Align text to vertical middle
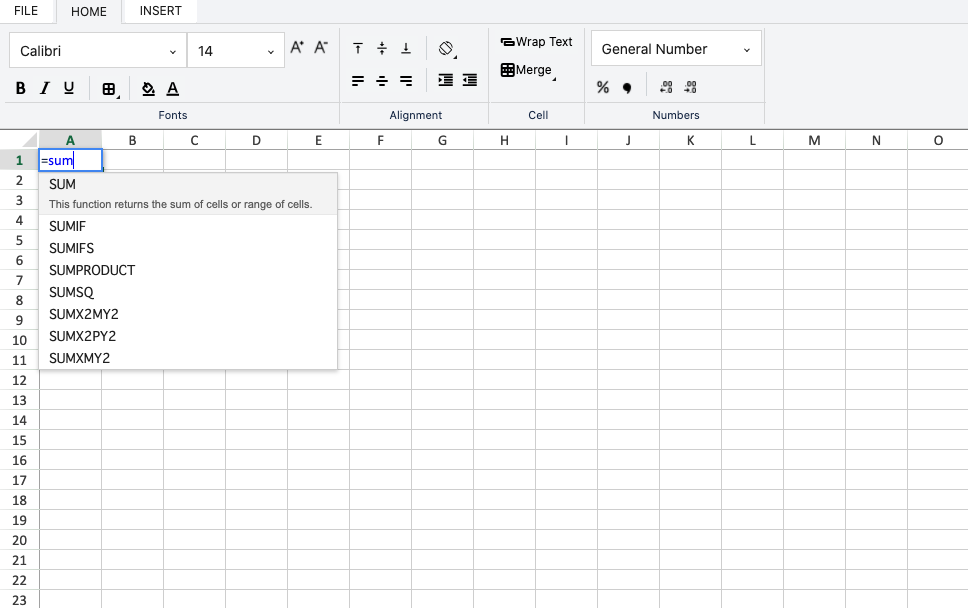 382,48
